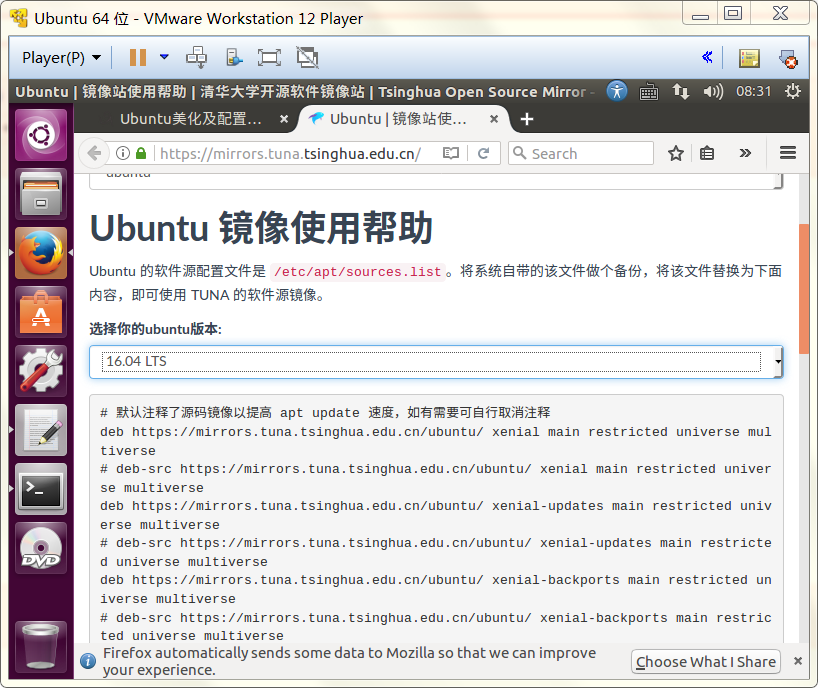
Task: Launch the Files manager from the launcher
Action: coord(41,194)
